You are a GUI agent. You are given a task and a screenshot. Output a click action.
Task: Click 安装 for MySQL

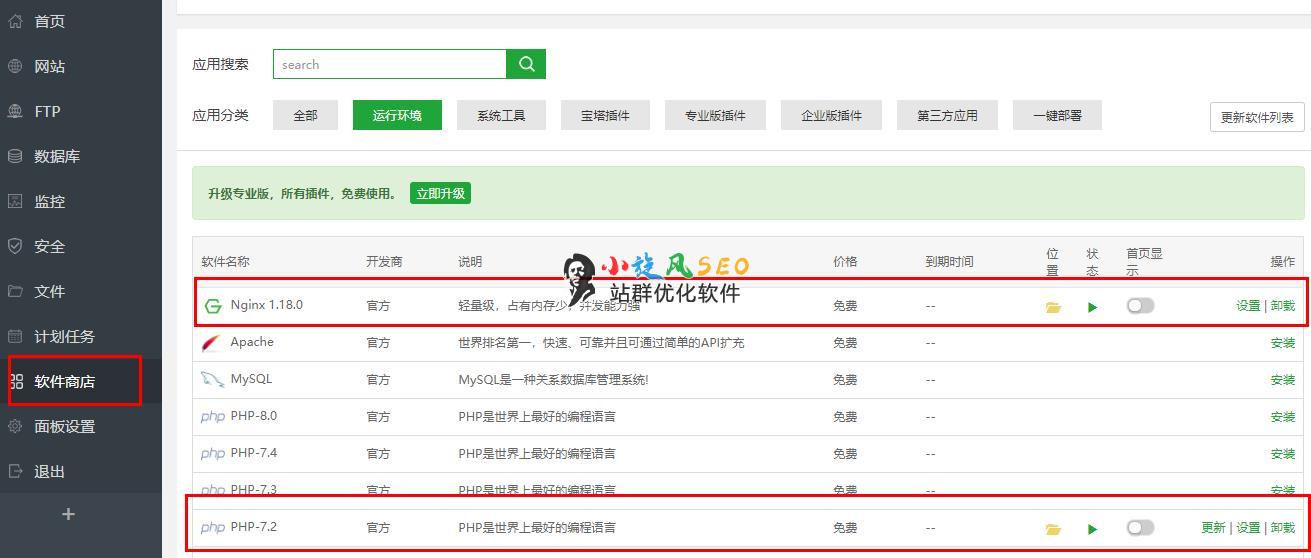[1283, 380]
